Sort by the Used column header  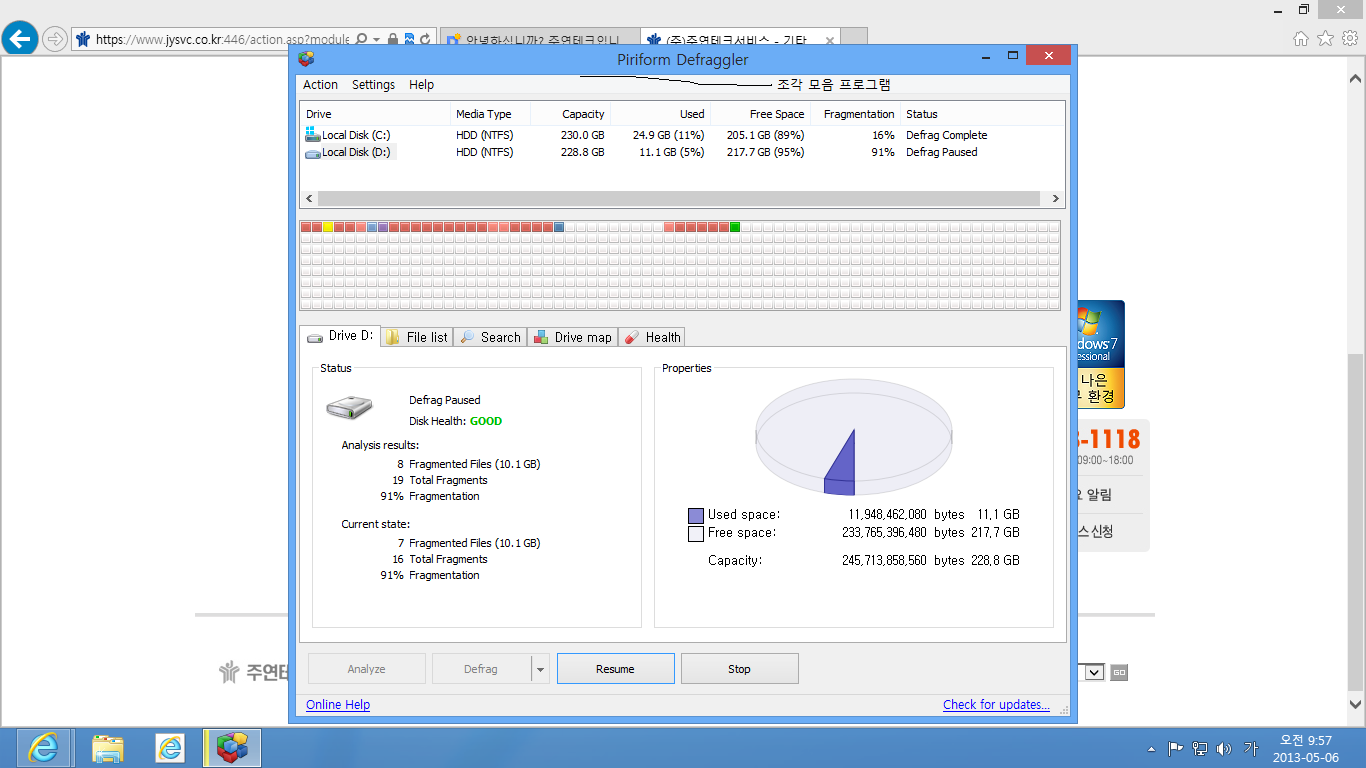tap(660, 114)
